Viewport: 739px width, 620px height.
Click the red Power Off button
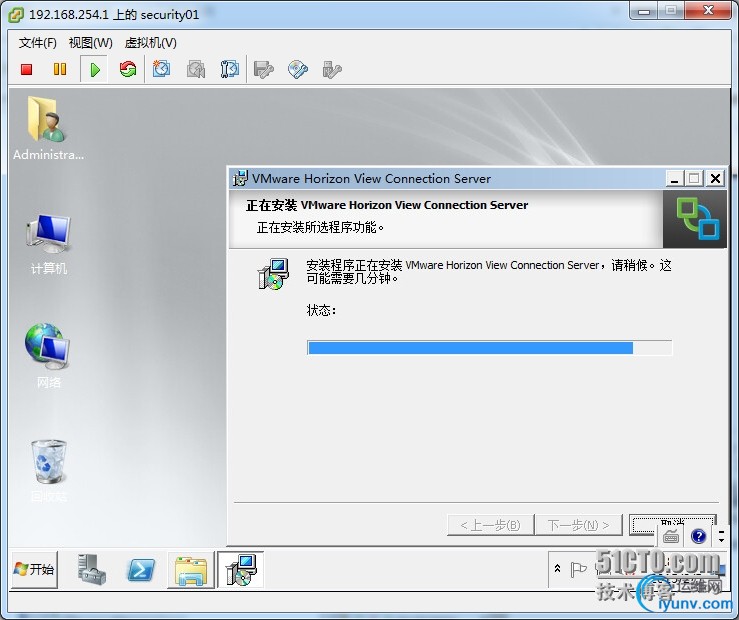point(26,70)
